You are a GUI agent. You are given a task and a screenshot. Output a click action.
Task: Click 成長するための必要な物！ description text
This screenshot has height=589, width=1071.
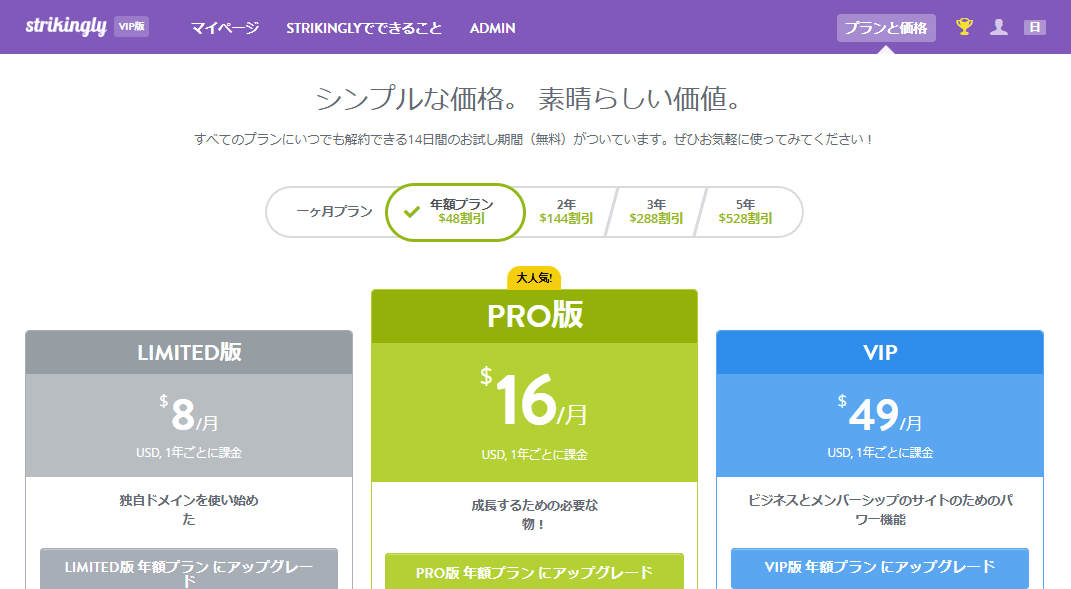pyautogui.click(x=534, y=515)
